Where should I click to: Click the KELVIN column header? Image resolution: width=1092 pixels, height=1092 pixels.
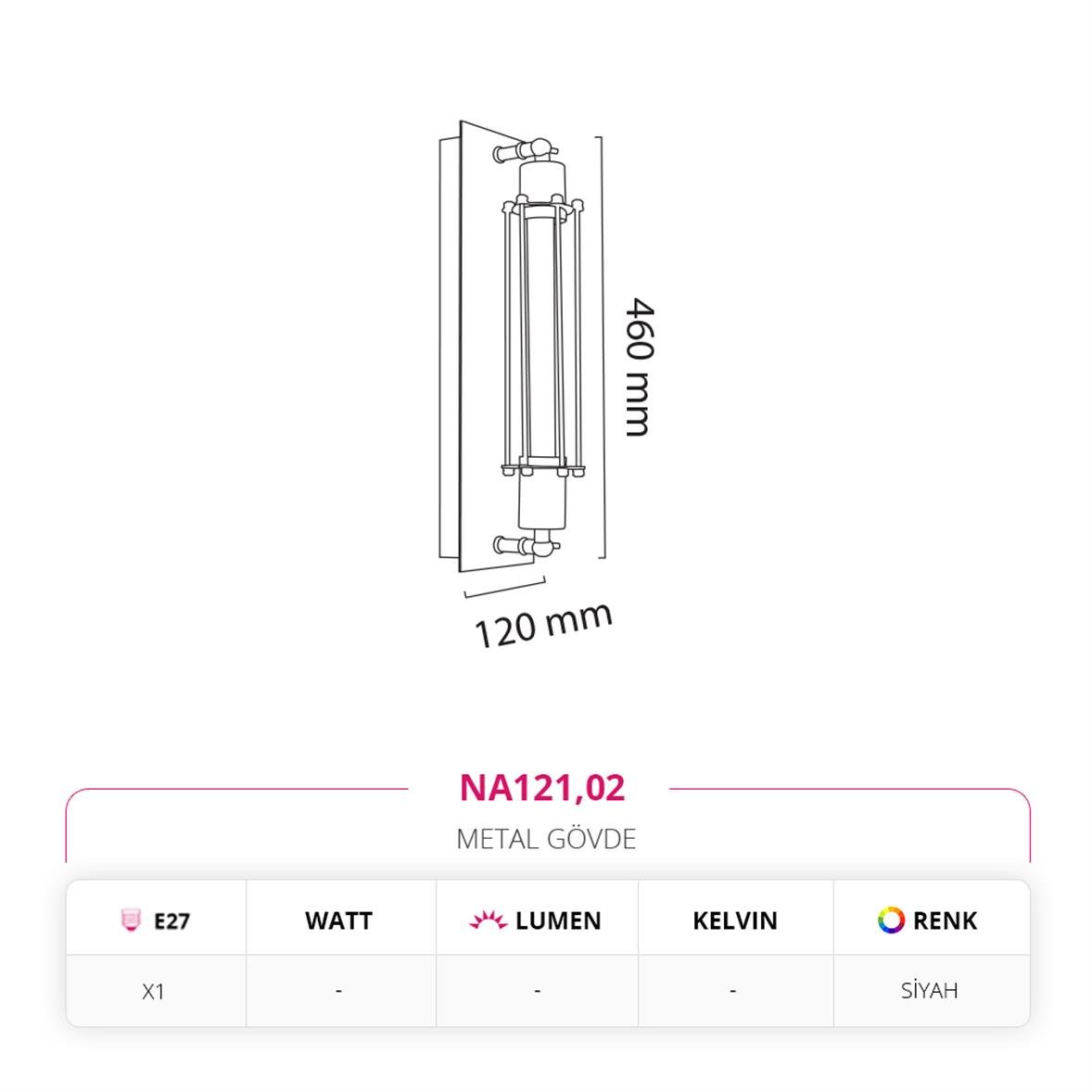point(735,921)
